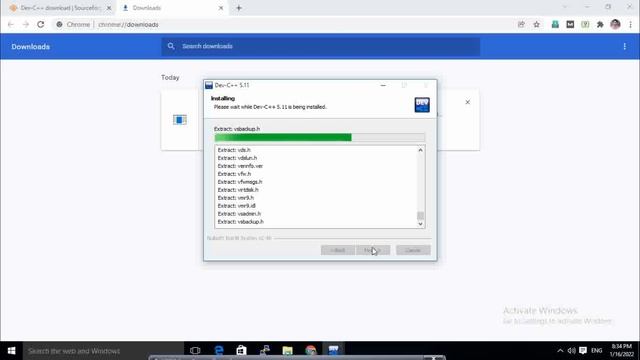Click the downloaded file's icon

click(180, 120)
